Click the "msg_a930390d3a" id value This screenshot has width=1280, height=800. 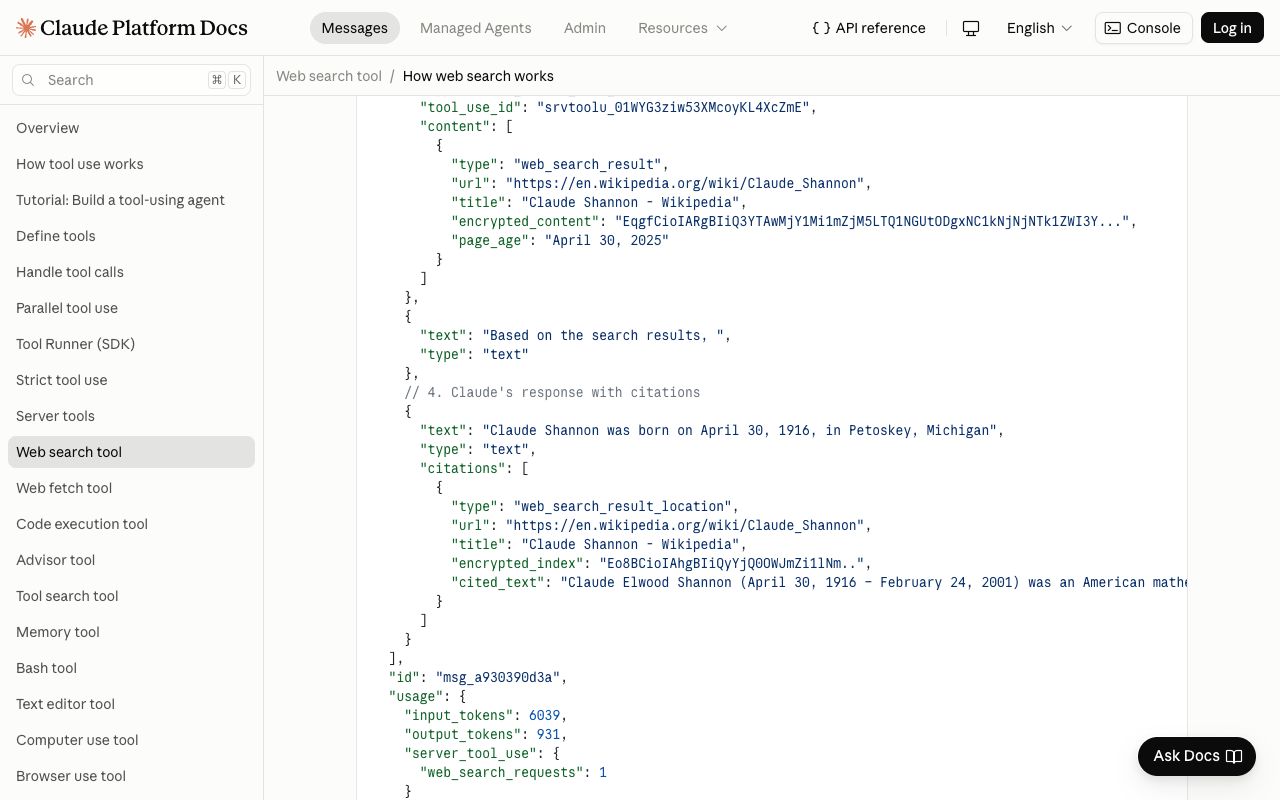(498, 677)
